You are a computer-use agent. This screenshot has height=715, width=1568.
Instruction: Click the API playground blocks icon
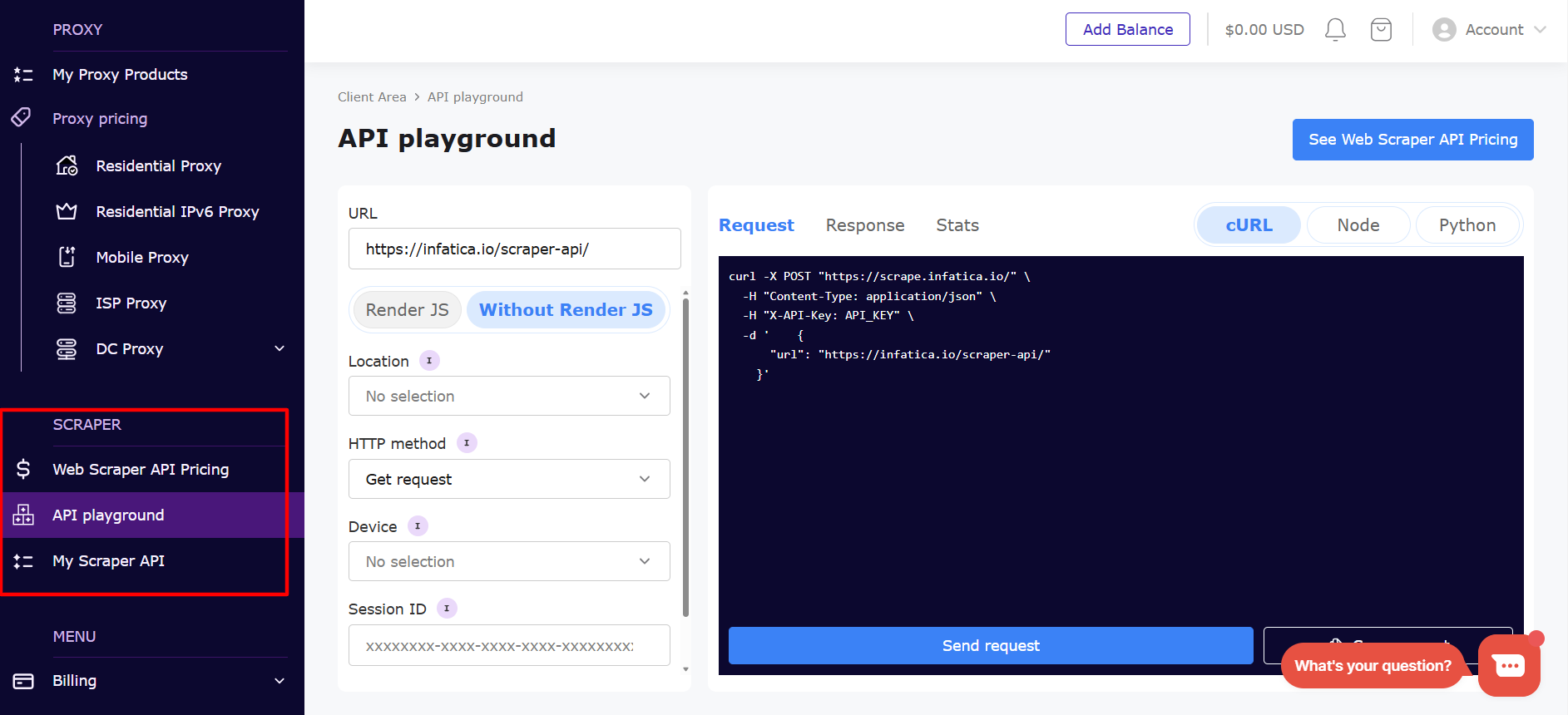pos(23,515)
